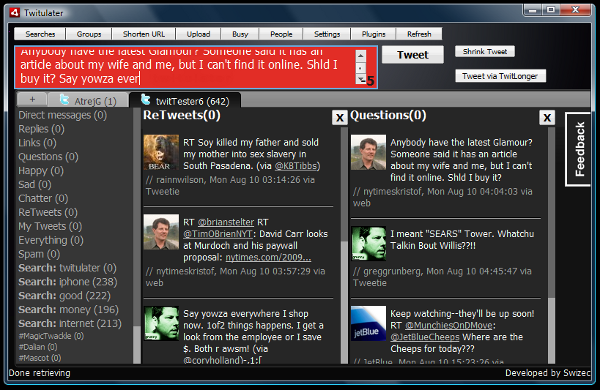Click the 'Done retrieving' status text
This screenshot has height=390, width=600.
pos(40,373)
